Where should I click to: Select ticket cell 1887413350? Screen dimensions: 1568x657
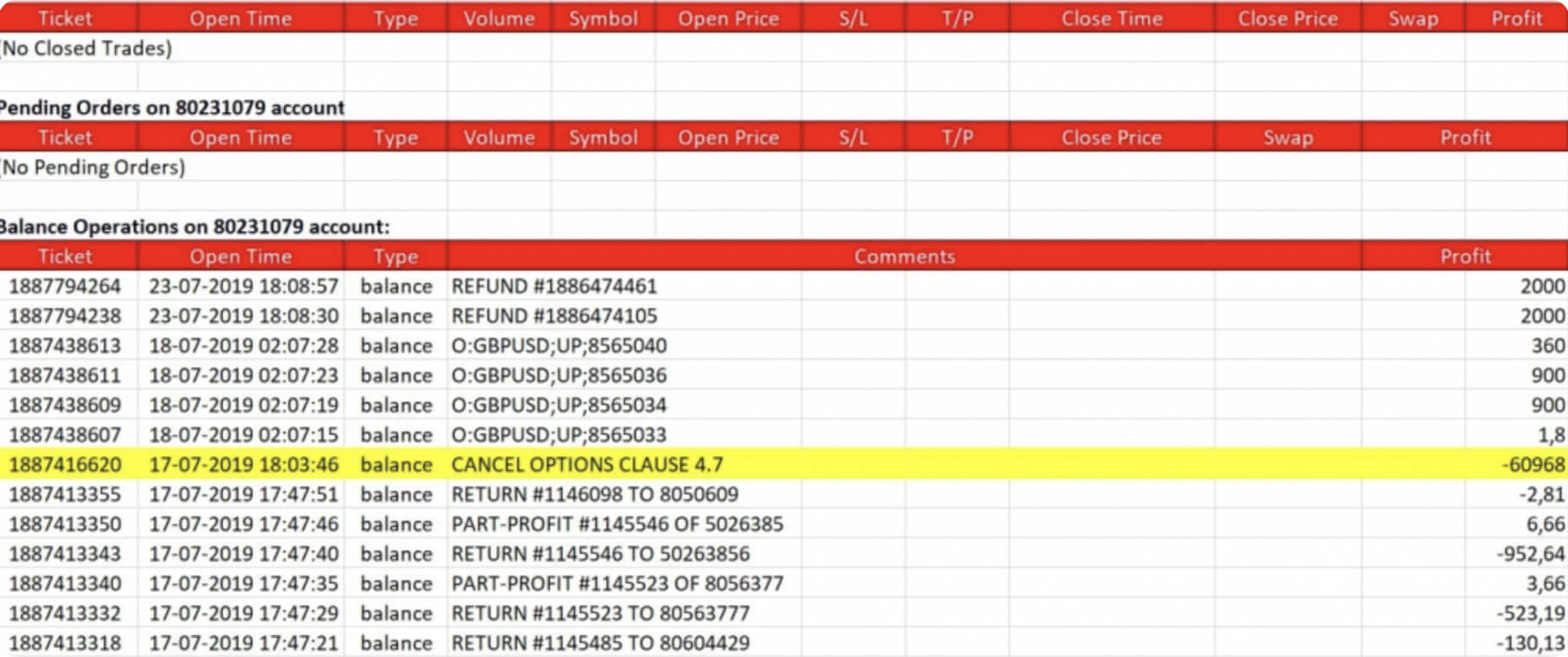pos(65,524)
